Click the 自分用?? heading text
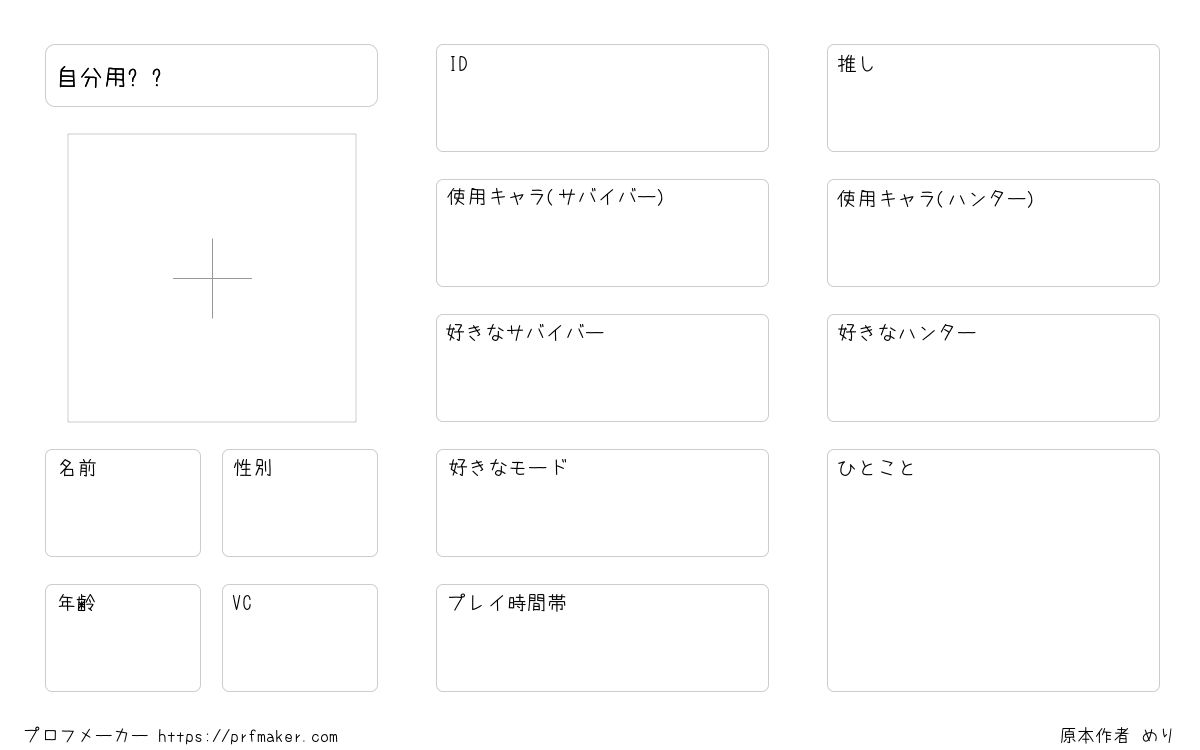1200x750 pixels. 110,78
